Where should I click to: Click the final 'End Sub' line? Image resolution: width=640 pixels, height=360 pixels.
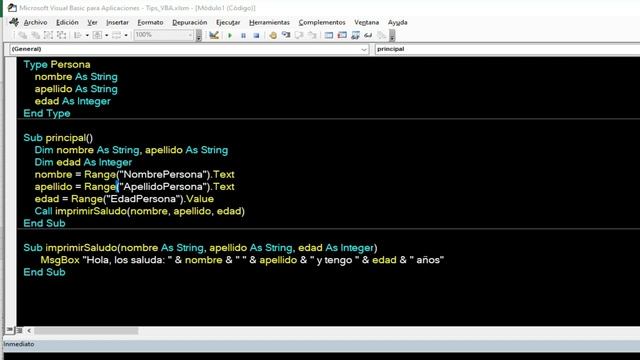click(x=44, y=272)
